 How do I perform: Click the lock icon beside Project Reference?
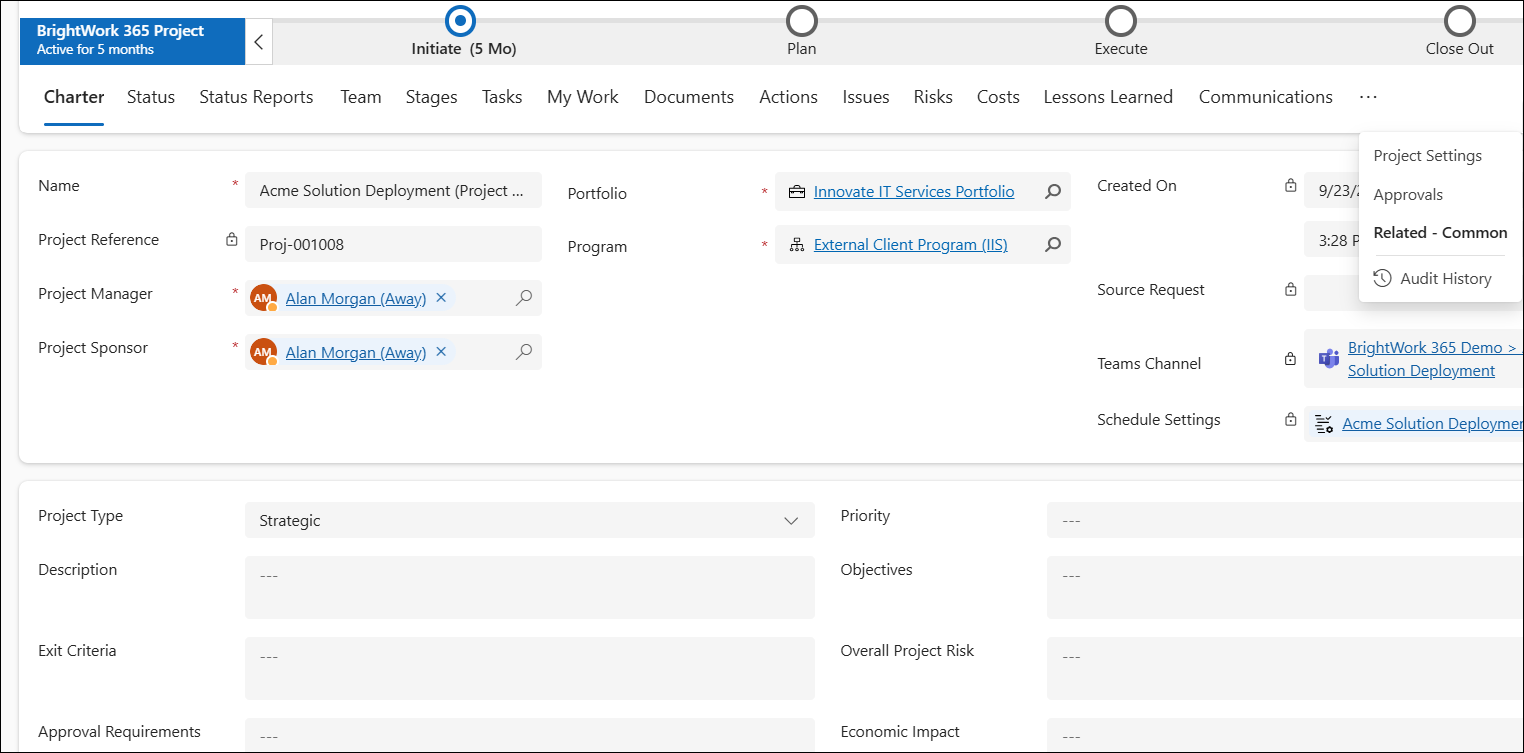(232, 240)
